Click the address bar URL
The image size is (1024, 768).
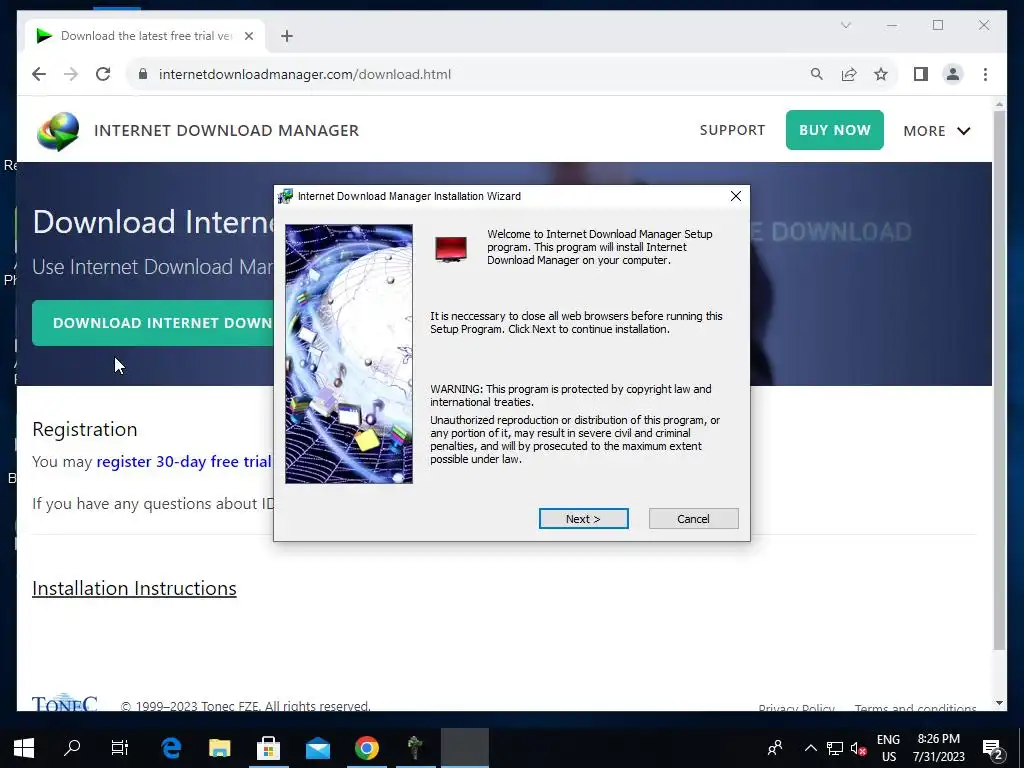305,74
